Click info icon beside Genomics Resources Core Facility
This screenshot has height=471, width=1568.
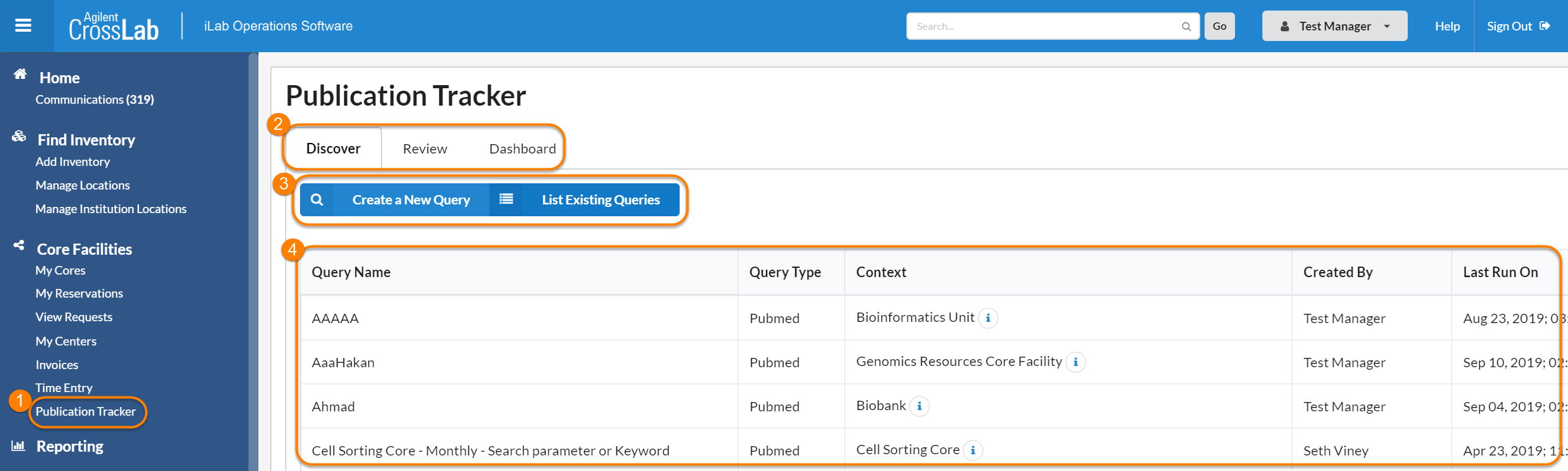1075,362
